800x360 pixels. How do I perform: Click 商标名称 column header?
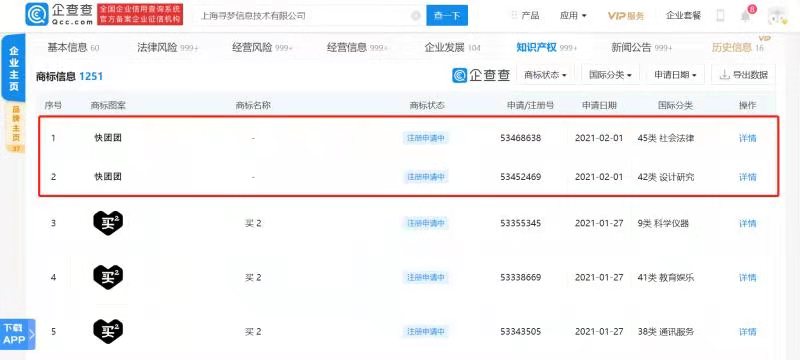pos(253,106)
